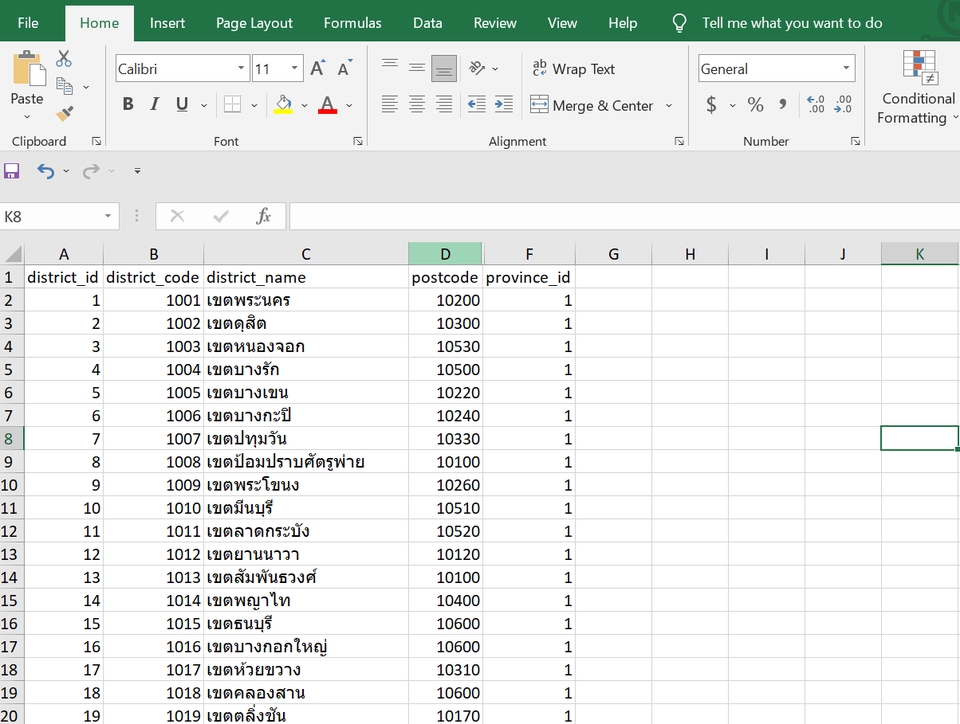960x724 pixels.
Task: Open Number format dialog launcher
Action: click(x=855, y=141)
